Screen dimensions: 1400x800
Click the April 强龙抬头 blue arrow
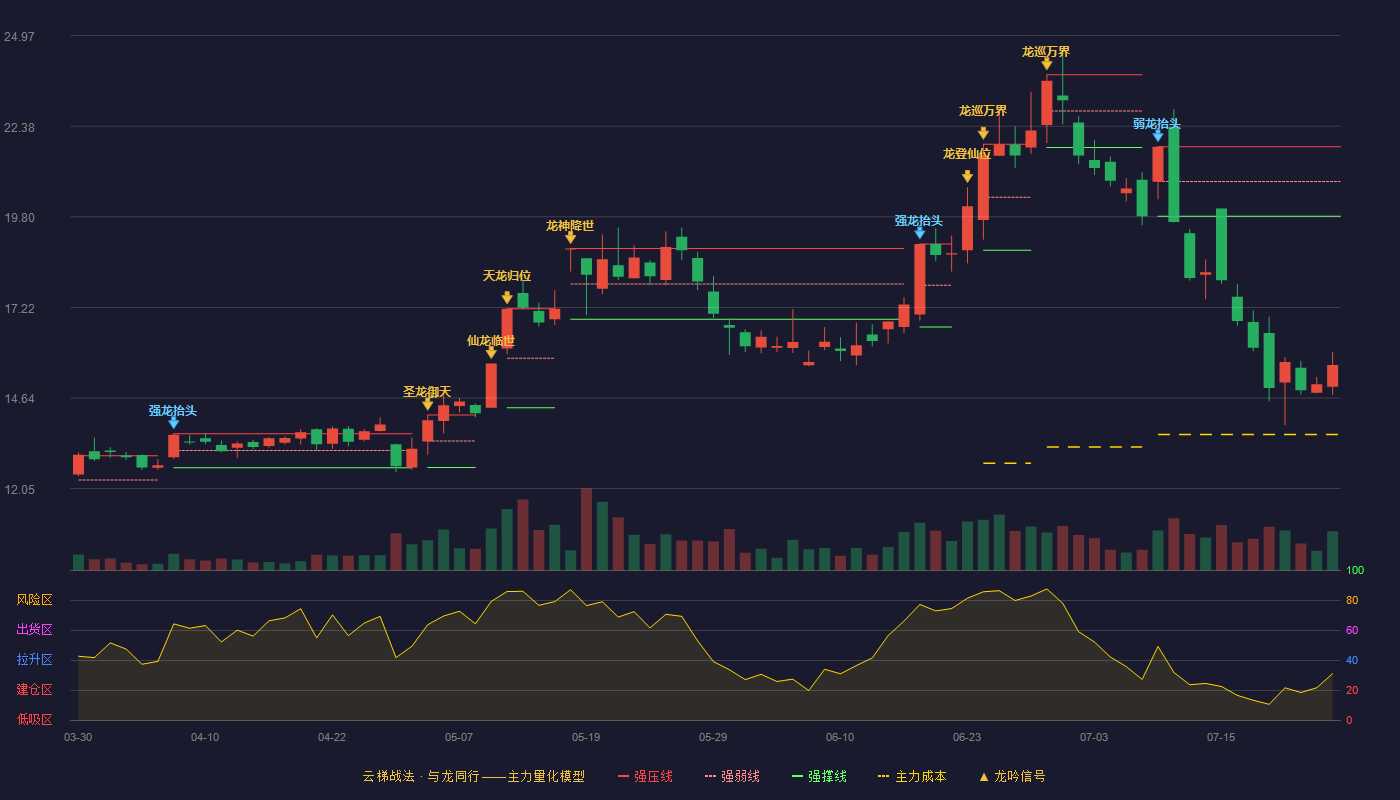pos(173,423)
